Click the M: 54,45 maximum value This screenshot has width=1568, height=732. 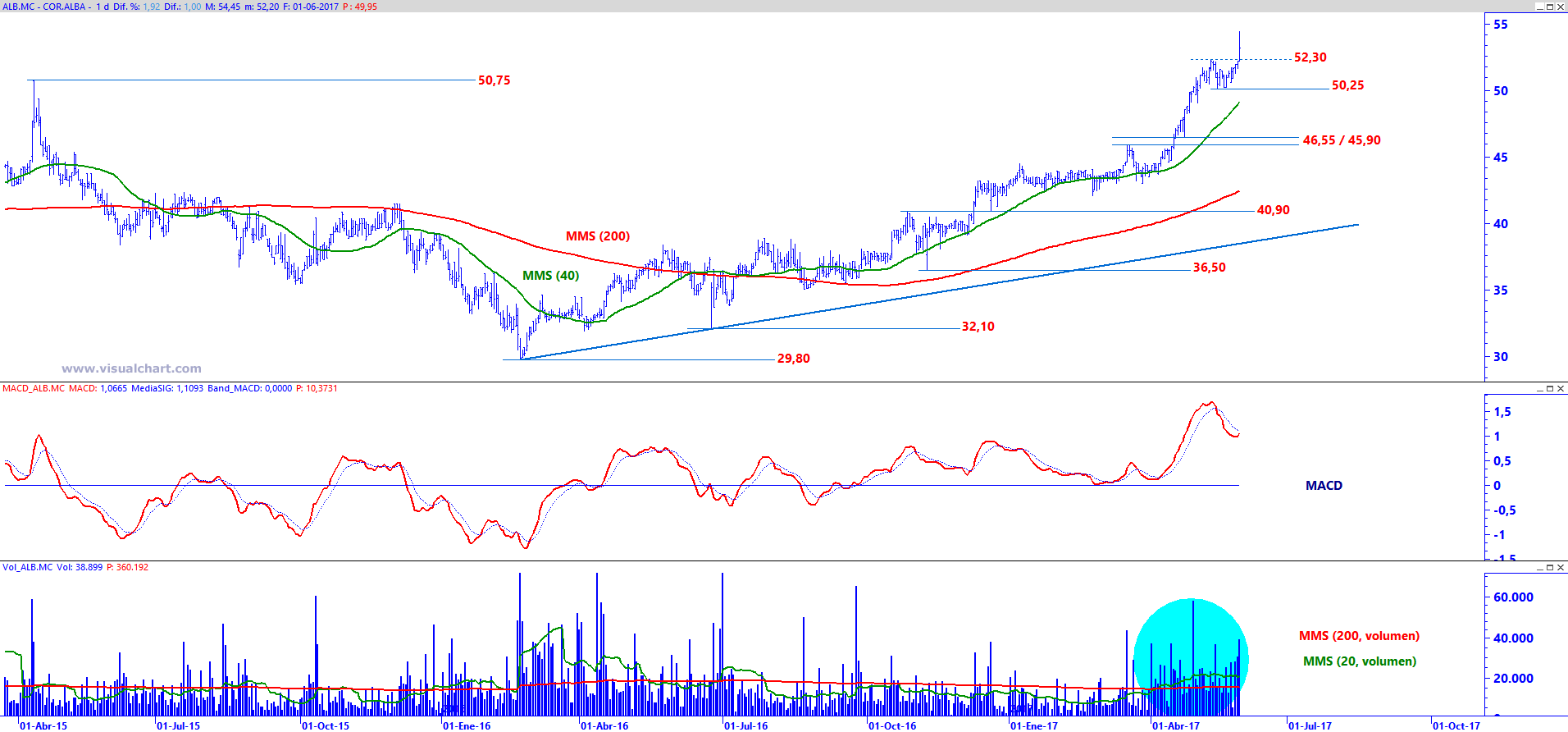223,7
